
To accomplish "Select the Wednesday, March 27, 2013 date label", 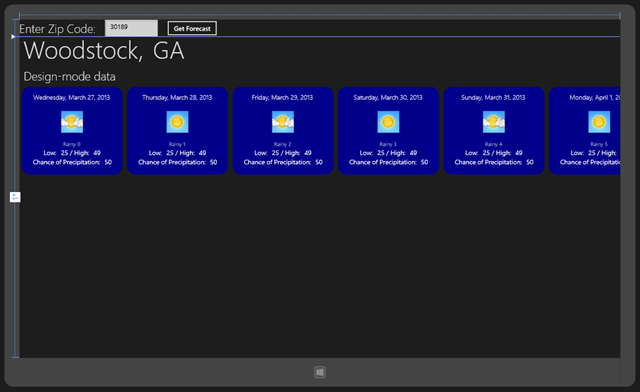I will pyautogui.click(x=71, y=97).
